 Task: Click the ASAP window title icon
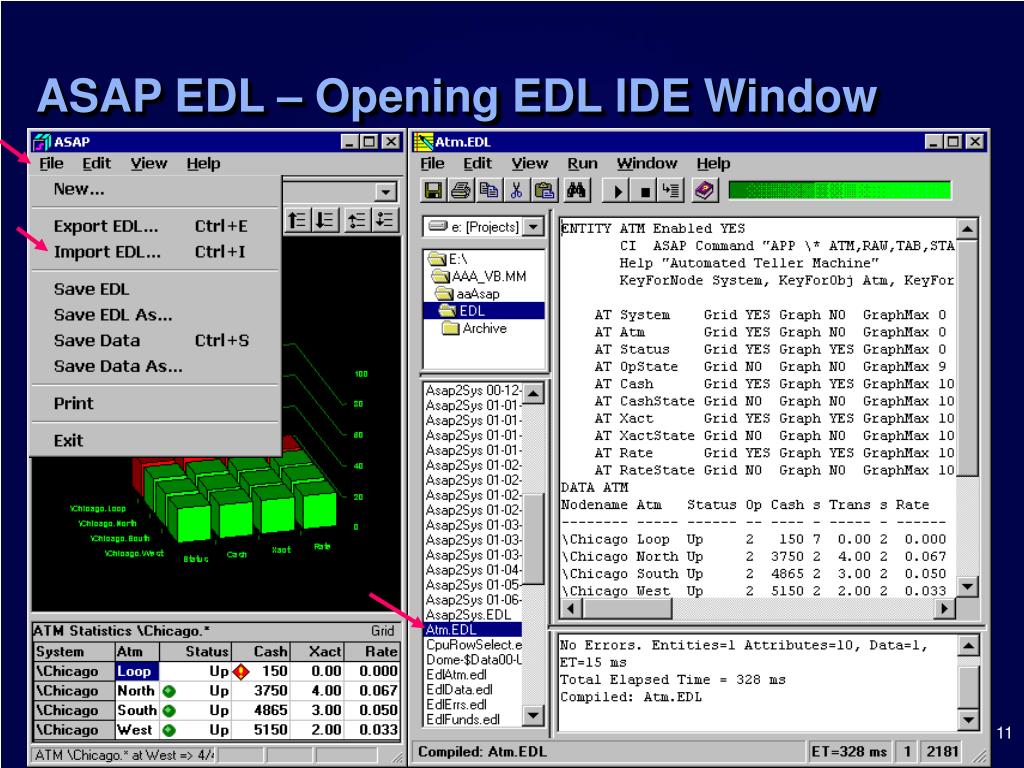click(x=42, y=142)
